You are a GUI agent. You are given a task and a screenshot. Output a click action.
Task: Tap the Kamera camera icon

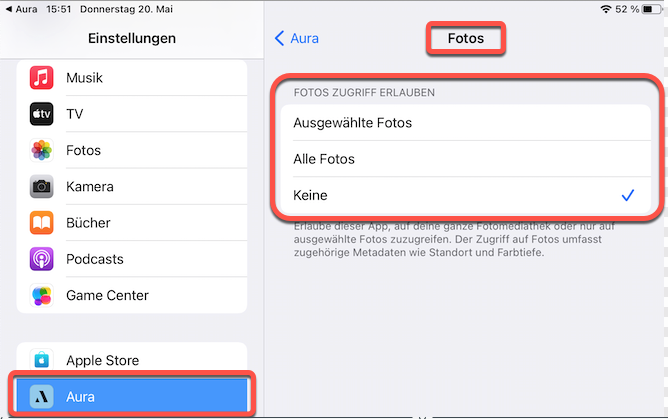tap(41, 186)
